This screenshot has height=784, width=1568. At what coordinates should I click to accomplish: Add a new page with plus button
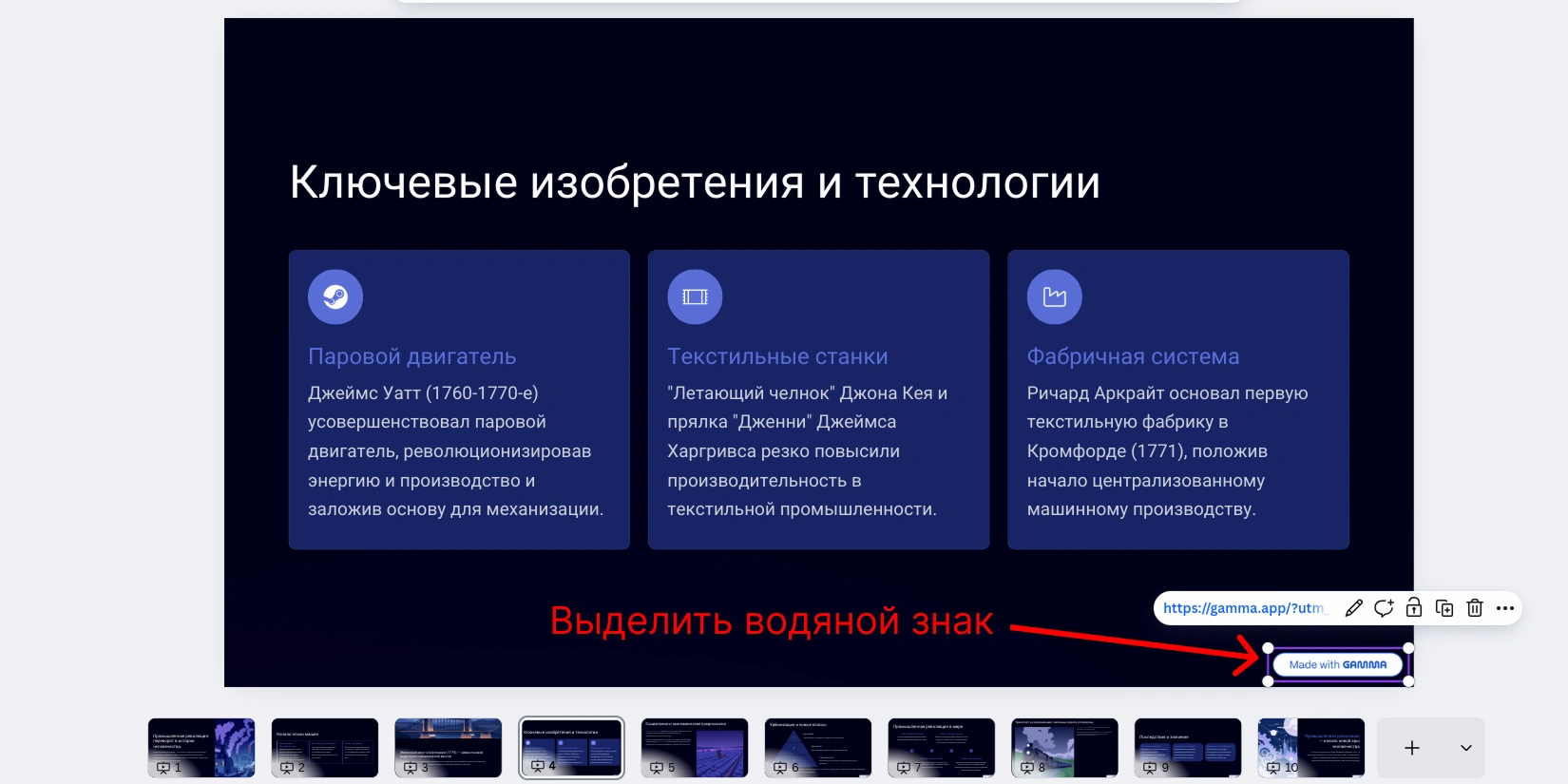[1412, 748]
